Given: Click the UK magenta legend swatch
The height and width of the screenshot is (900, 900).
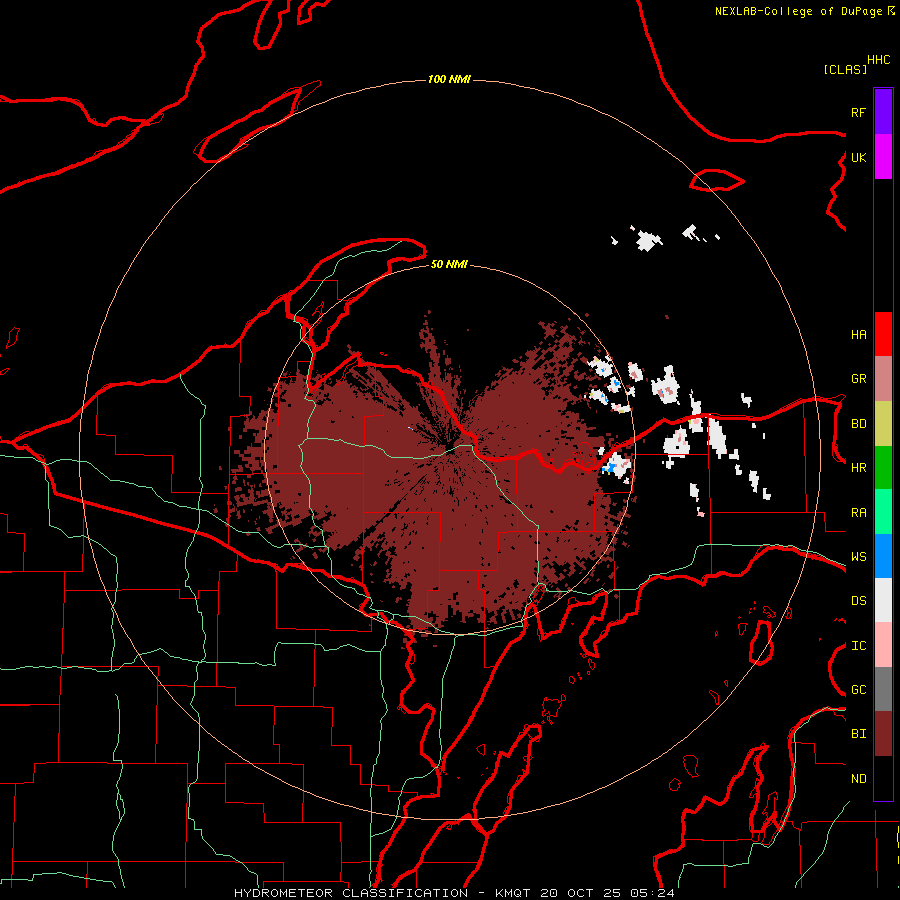Looking at the screenshot, I should (x=883, y=157).
